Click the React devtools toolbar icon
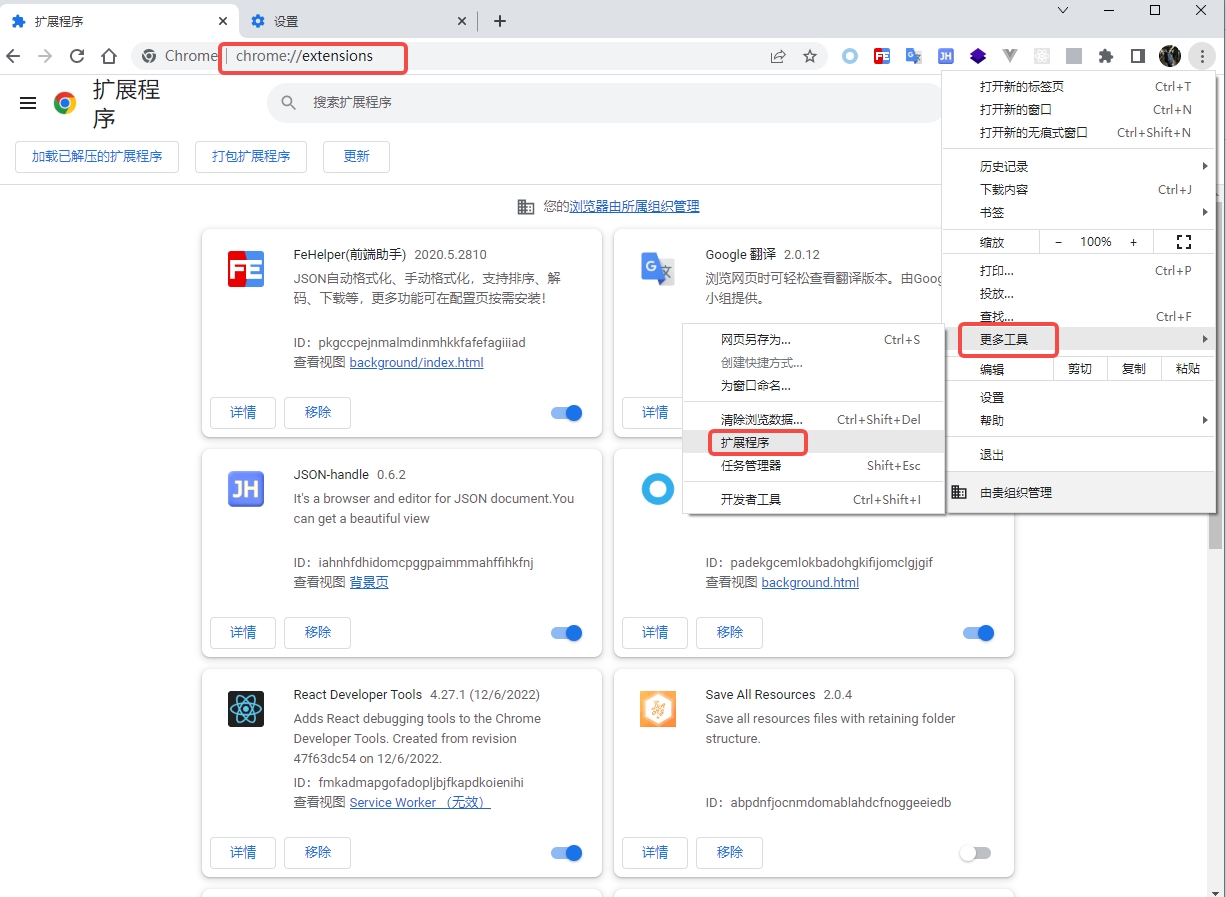Screen dimensions: 1226x897 tap(1042, 56)
